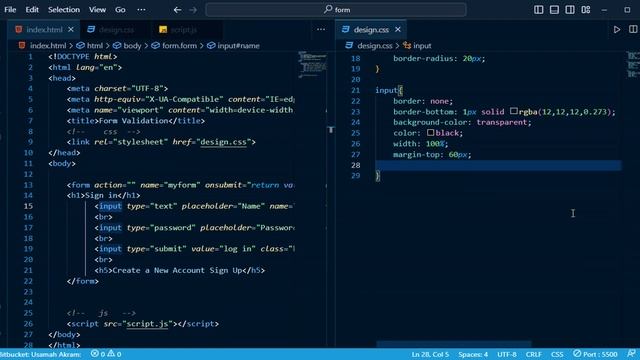The height and width of the screenshot is (360, 640).
Task: Toggle secondary side bar layout icon
Action: click(570, 9)
